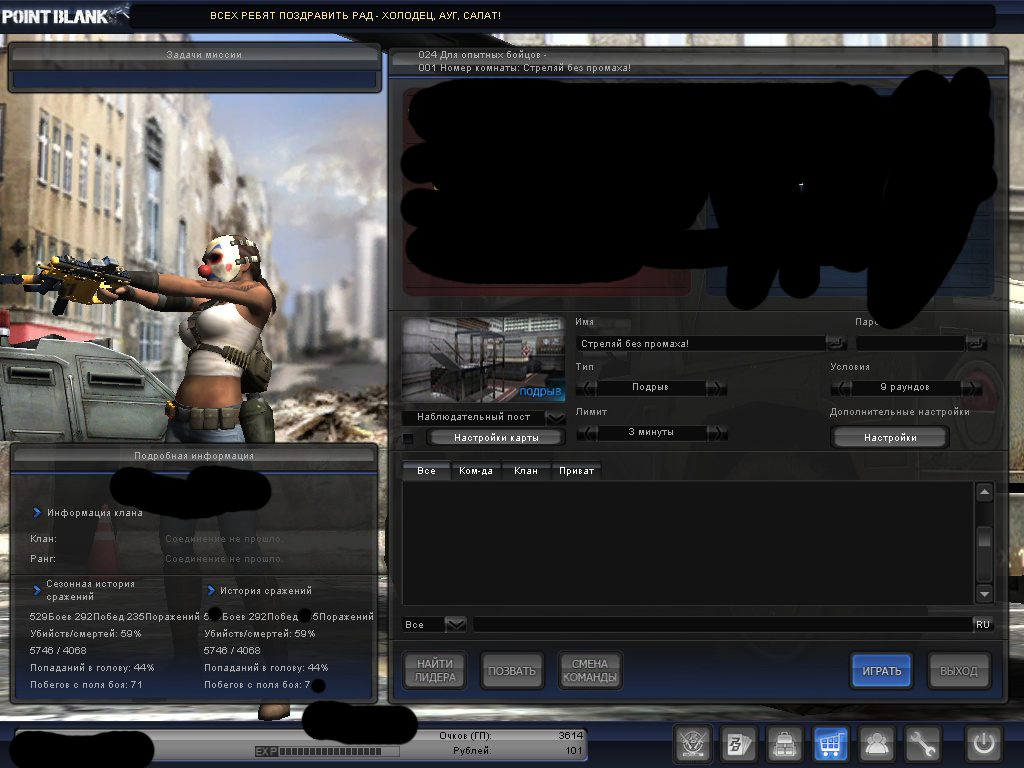This screenshot has width=1024, height=768.
Task: Increase Условия from 9 раундов
Action: [x=972, y=387]
